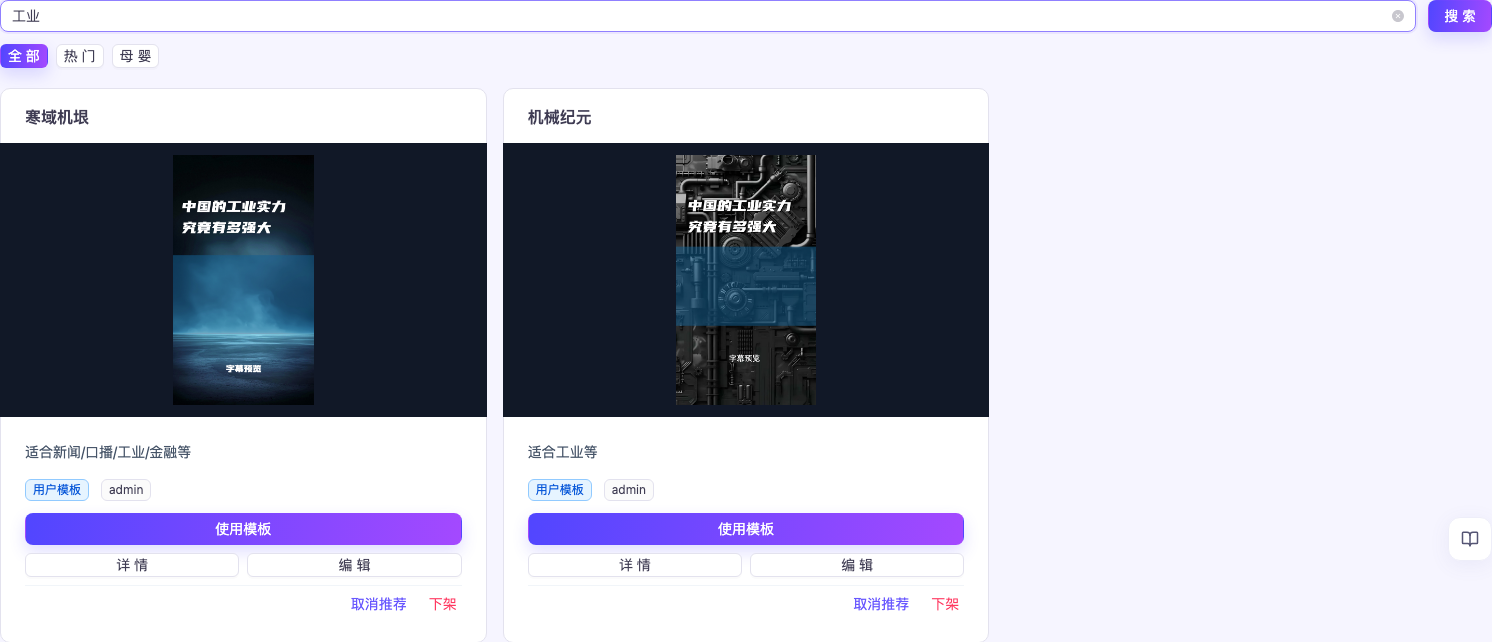Click 使用模板 for the 机械纪元 template
This screenshot has height=642, width=1492.
click(746, 529)
